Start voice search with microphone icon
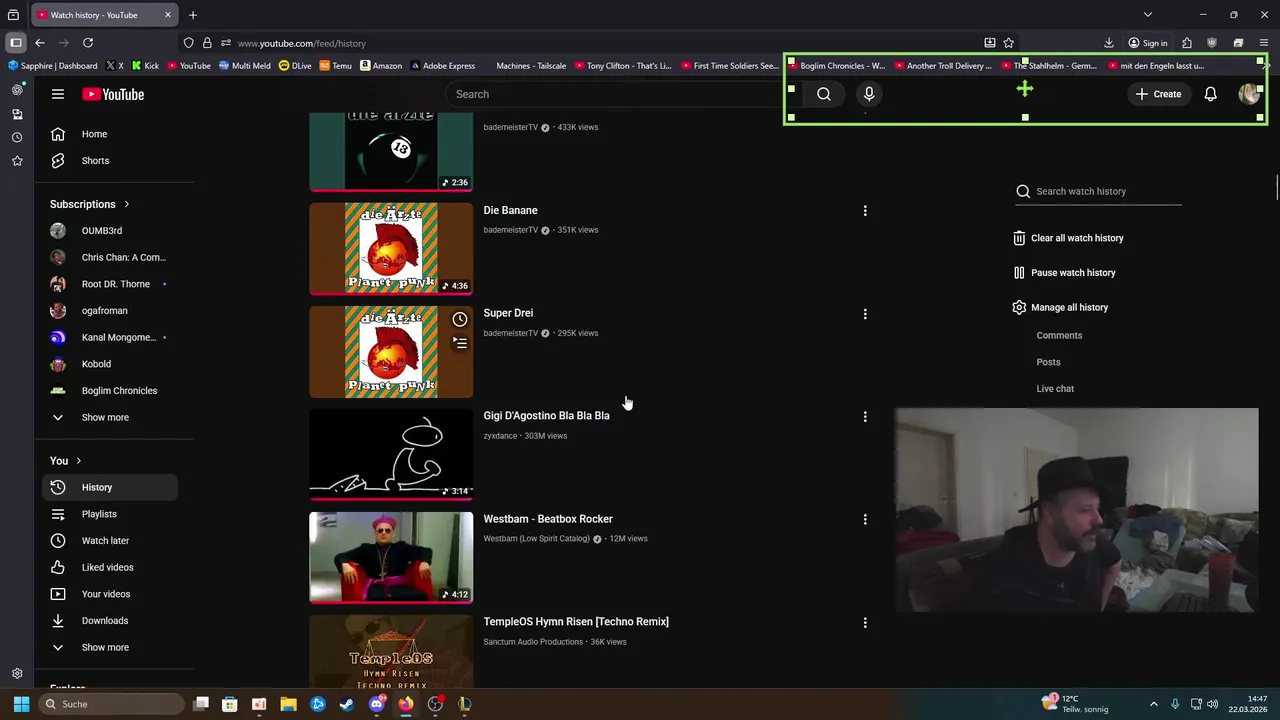 (869, 94)
